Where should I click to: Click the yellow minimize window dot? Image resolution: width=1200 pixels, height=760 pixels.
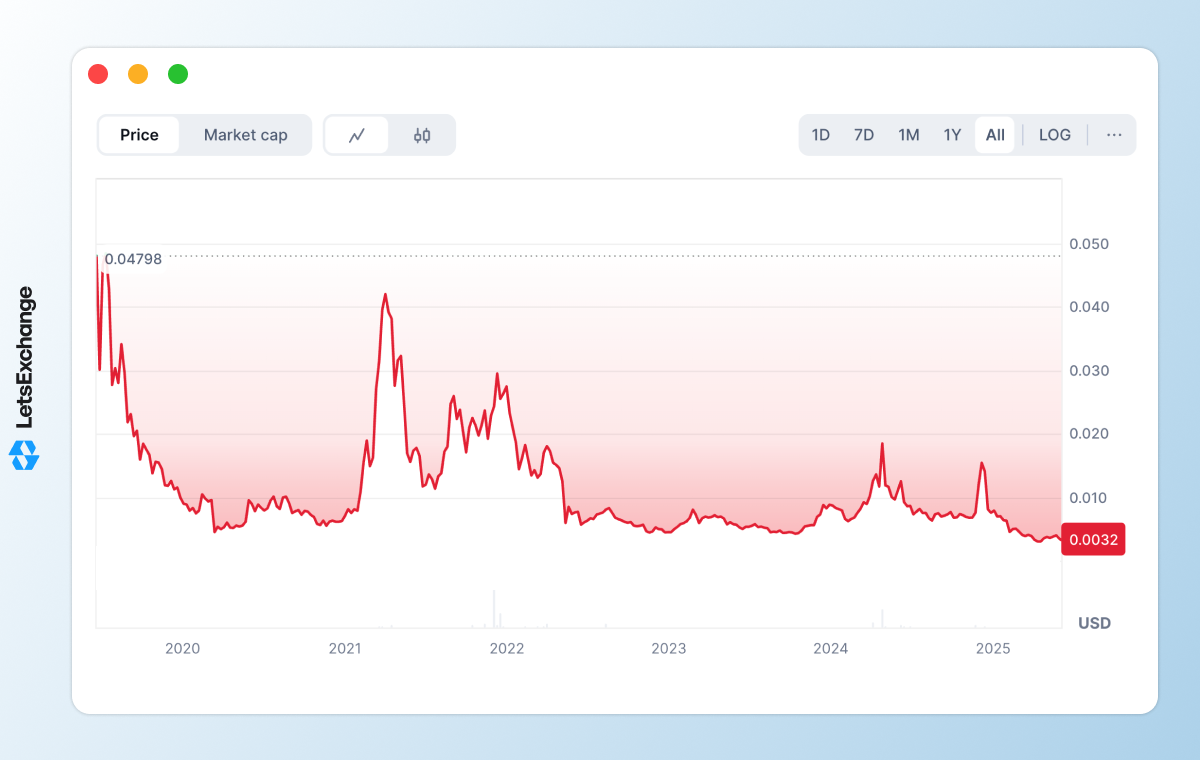(138, 74)
